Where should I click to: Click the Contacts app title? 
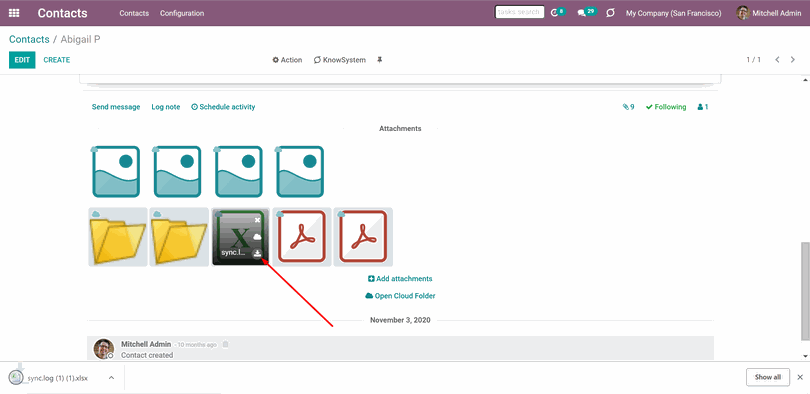(x=63, y=13)
